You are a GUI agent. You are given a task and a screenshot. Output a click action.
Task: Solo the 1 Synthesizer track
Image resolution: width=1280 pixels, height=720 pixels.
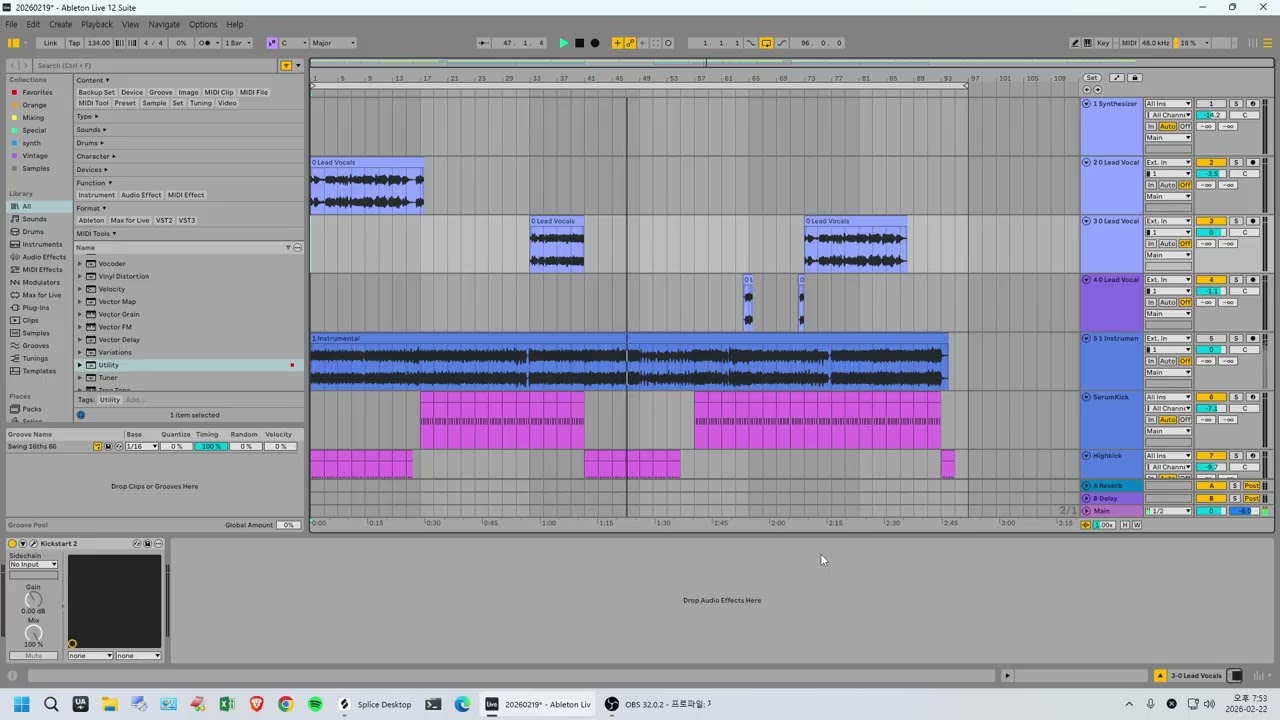1236,104
